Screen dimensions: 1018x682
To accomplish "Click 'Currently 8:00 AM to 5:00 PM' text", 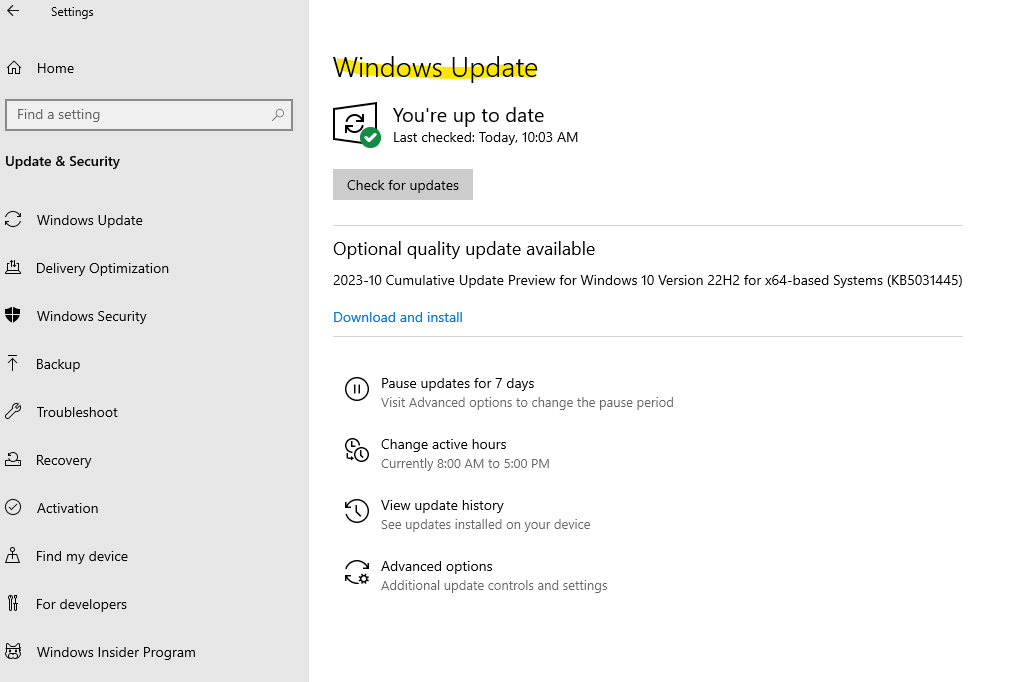I will pyautogui.click(x=465, y=464).
